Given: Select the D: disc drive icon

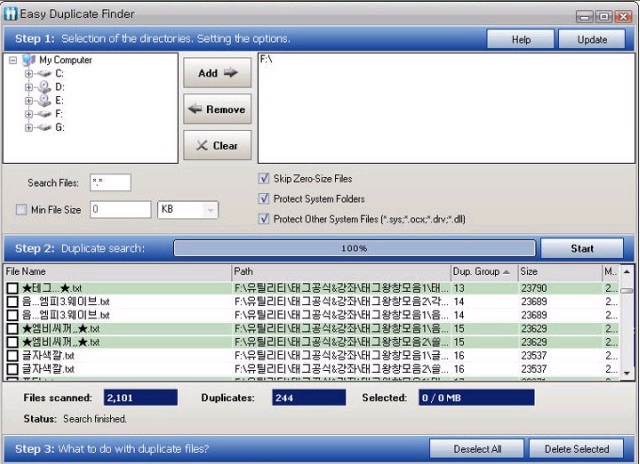Looking at the screenshot, I should (44, 87).
